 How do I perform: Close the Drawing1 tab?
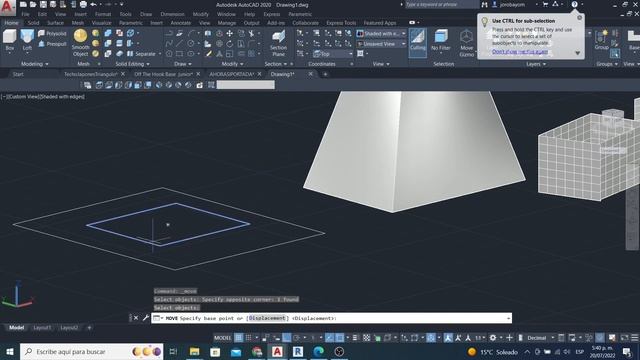[311, 74]
